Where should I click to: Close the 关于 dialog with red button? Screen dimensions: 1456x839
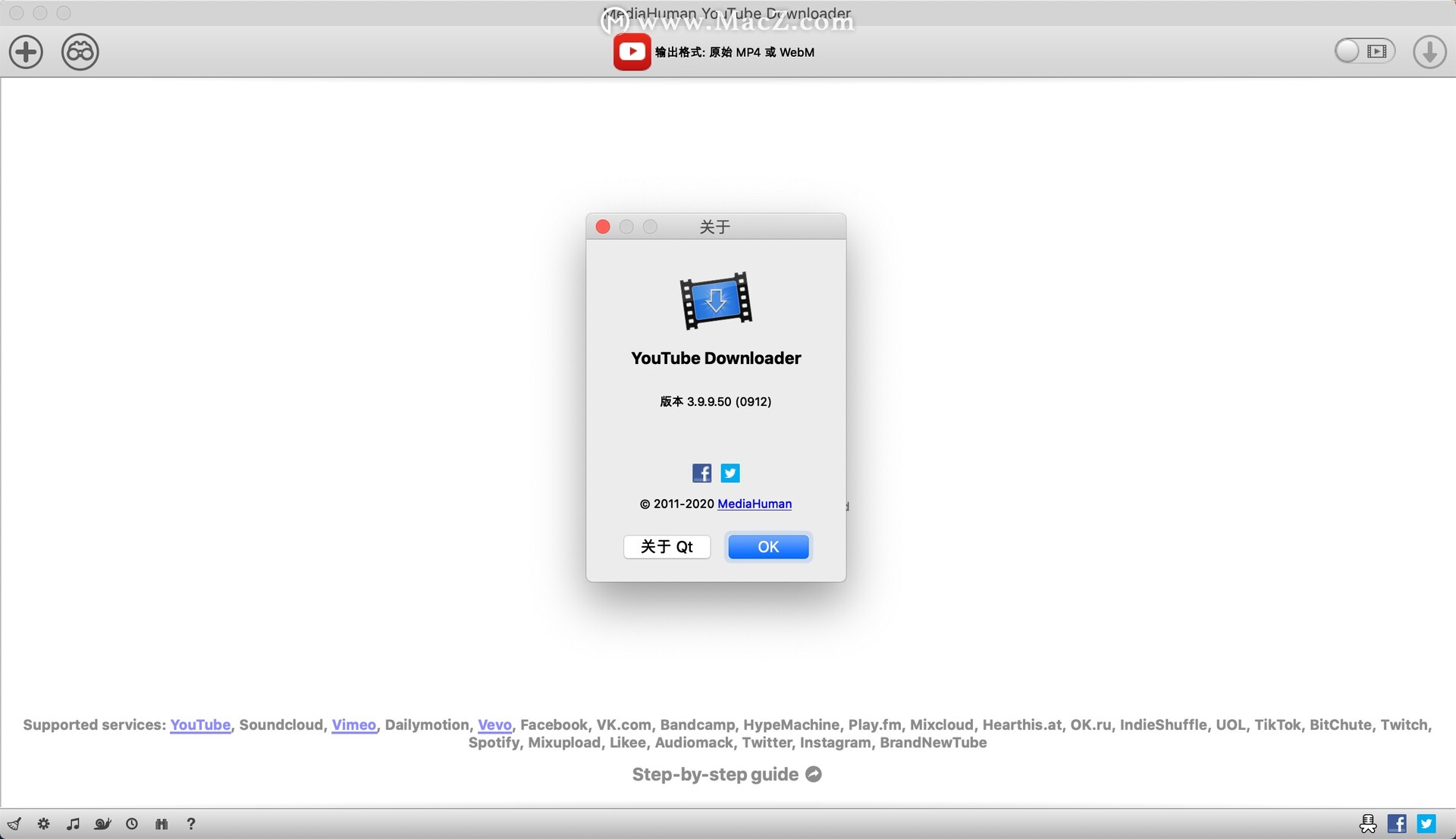click(x=603, y=227)
